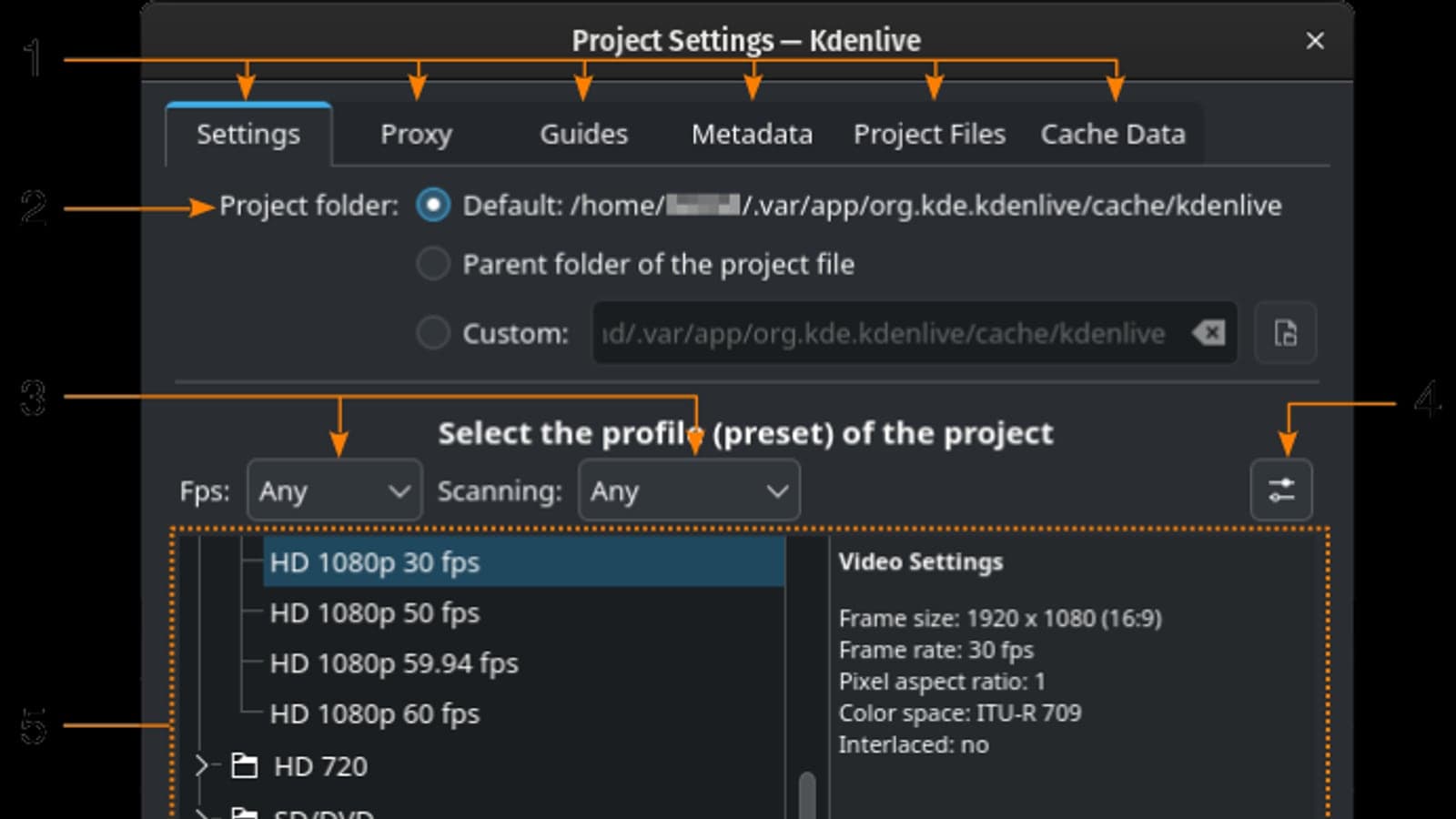The height and width of the screenshot is (819, 1456).
Task: Click the Pixel aspect ratio: 1 text
Action: point(942,682)
